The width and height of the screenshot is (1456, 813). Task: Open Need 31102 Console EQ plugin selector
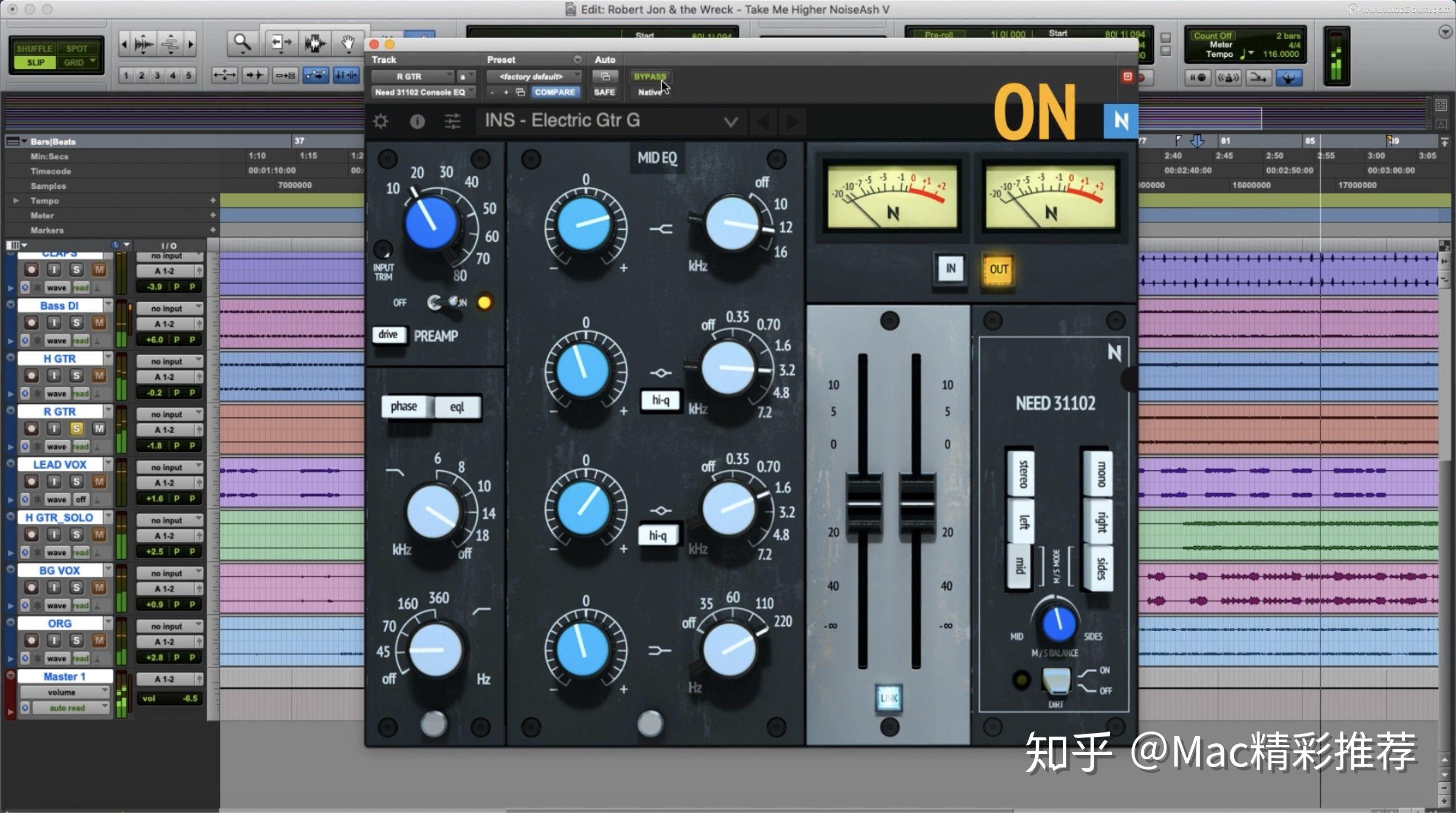423,92
